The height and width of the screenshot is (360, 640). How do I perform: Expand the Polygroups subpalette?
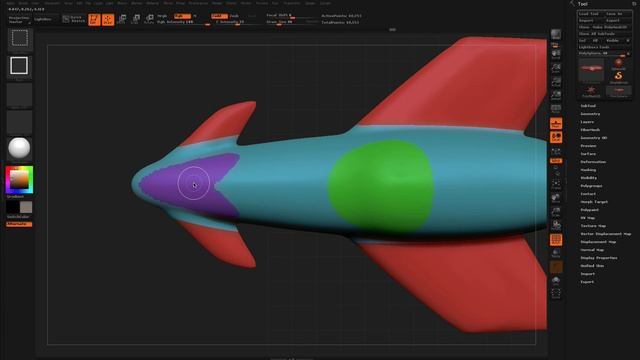click(x=591, y=186)
